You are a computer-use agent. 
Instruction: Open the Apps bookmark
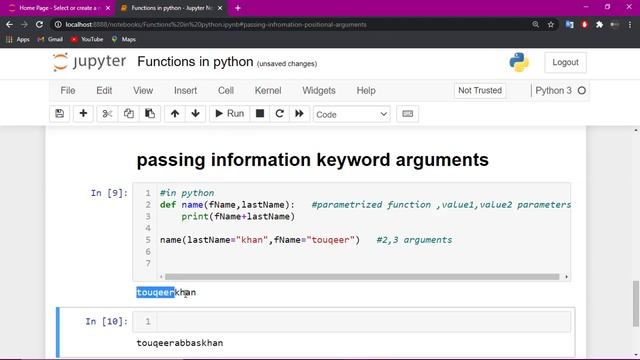coord(18,39)
